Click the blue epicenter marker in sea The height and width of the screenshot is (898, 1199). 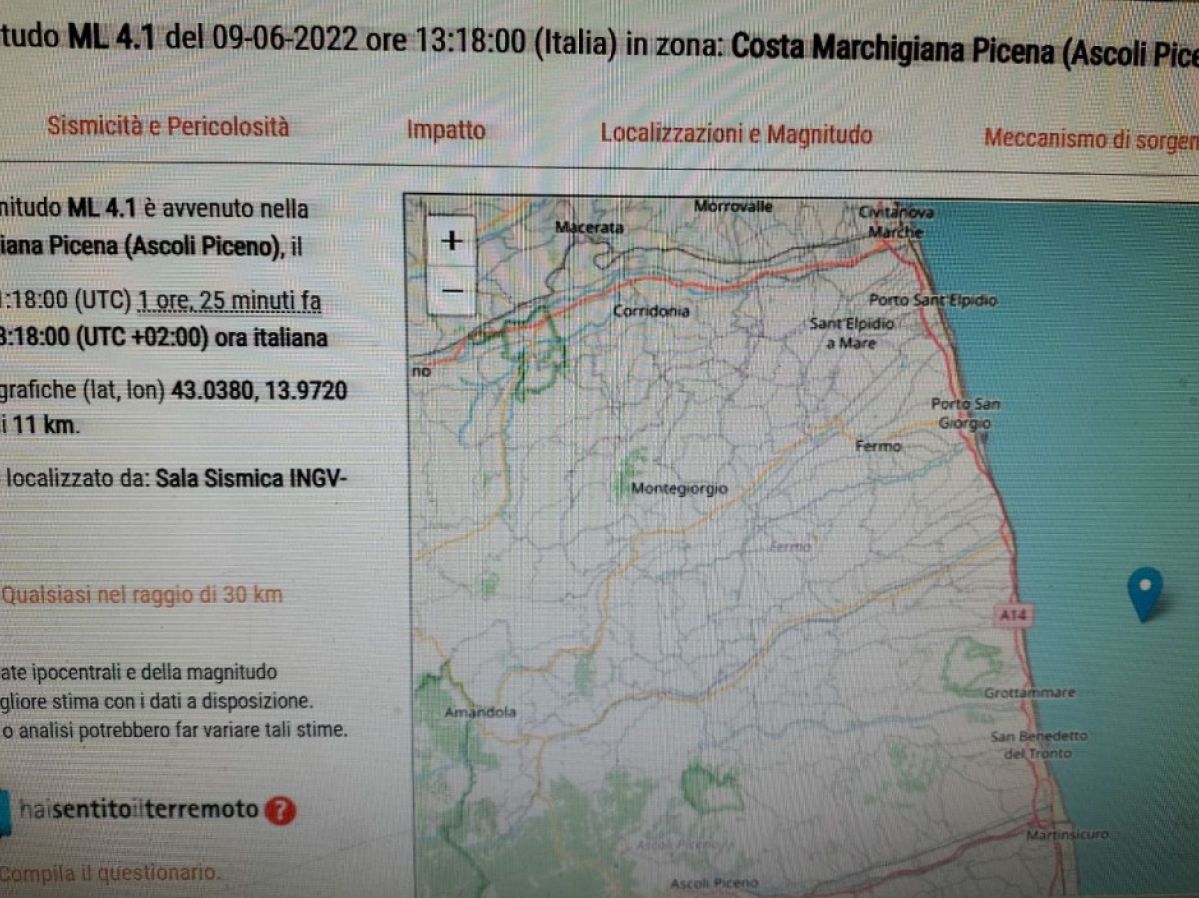tap(1145, 594)
